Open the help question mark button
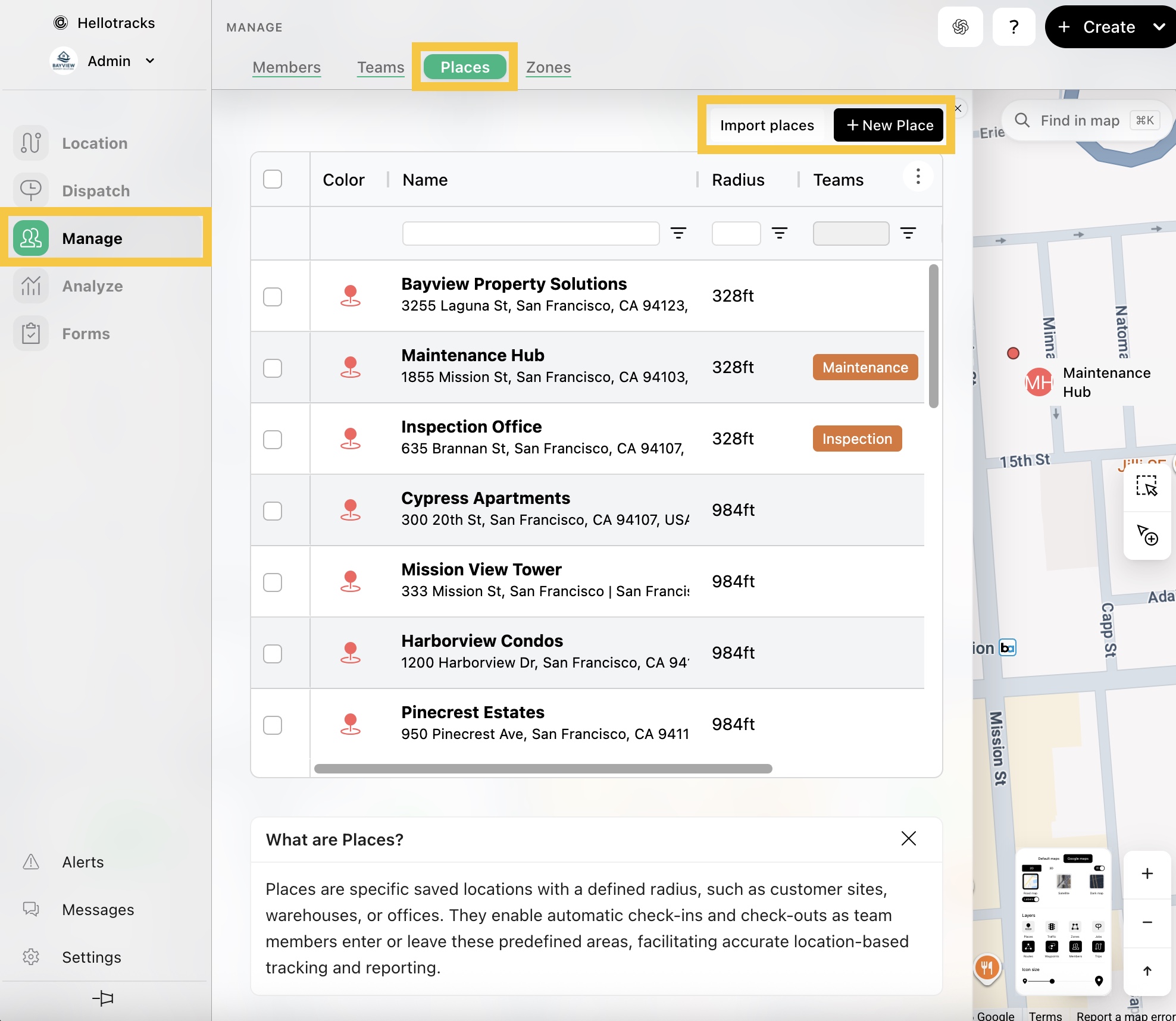Screen dimensions: 1176x1021 pyautogui.click(x=1014, y=27)
